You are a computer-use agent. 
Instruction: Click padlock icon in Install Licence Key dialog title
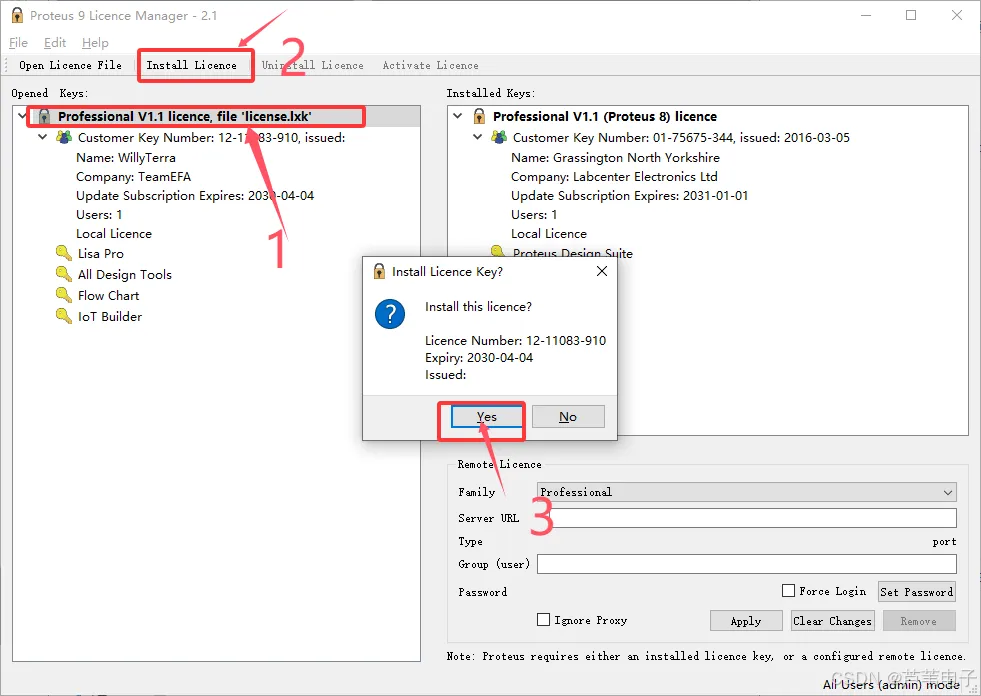click(379, 271)
